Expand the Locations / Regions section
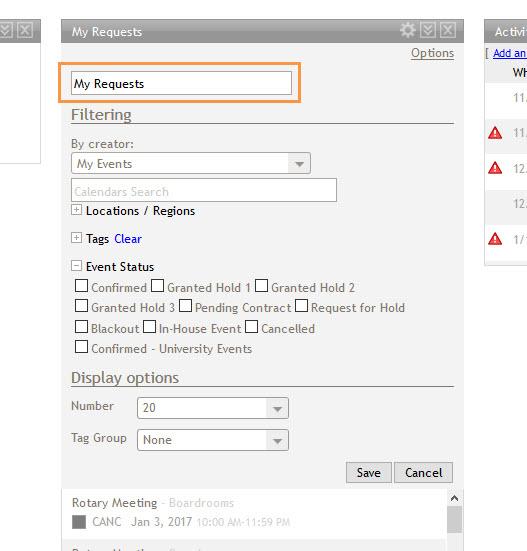Viewport: 527px width, 551px height. click(x=76, y=210)
